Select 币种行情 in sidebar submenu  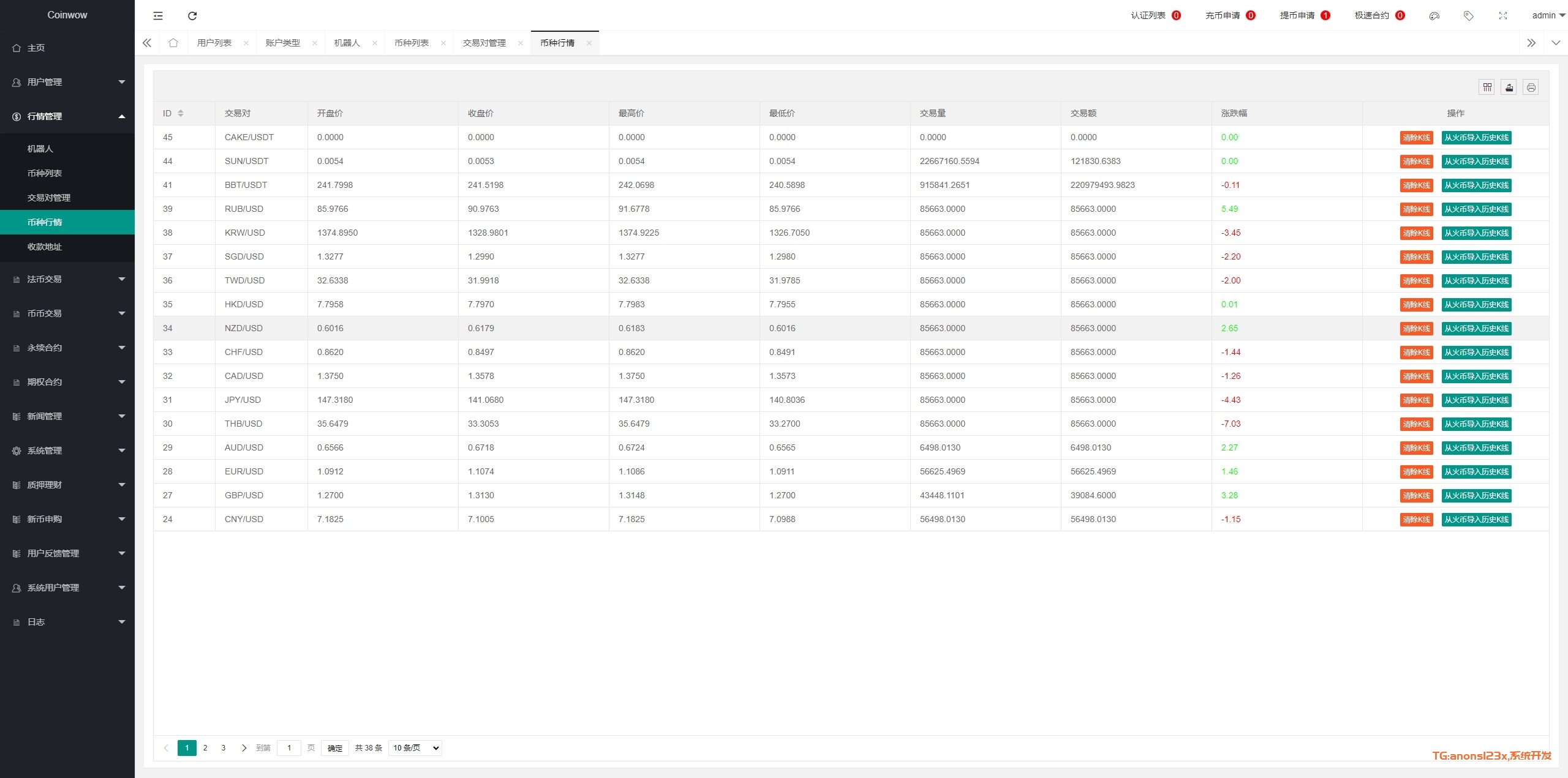coord(67,222)
